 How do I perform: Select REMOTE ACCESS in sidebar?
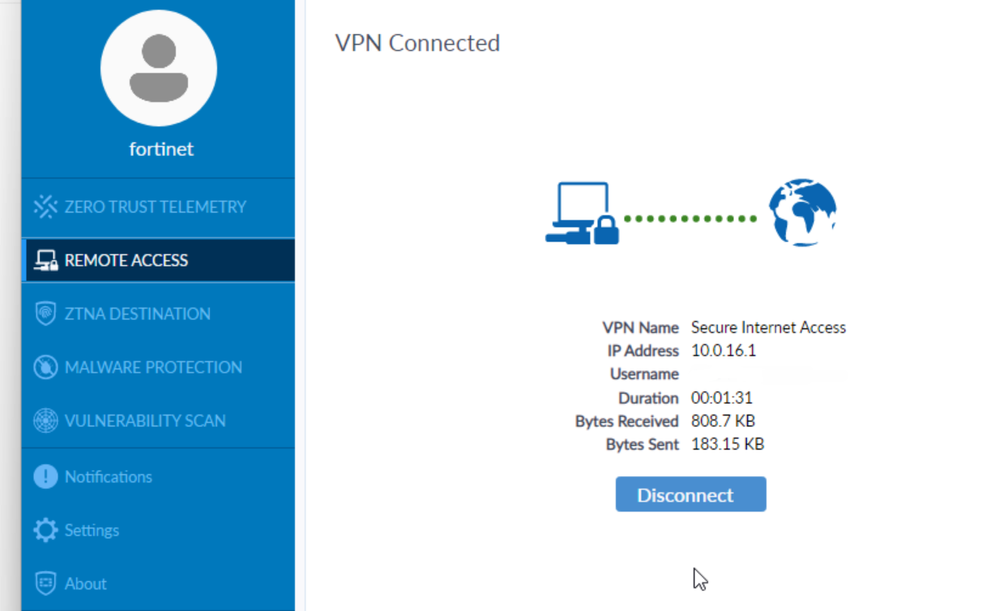point(126,261)
